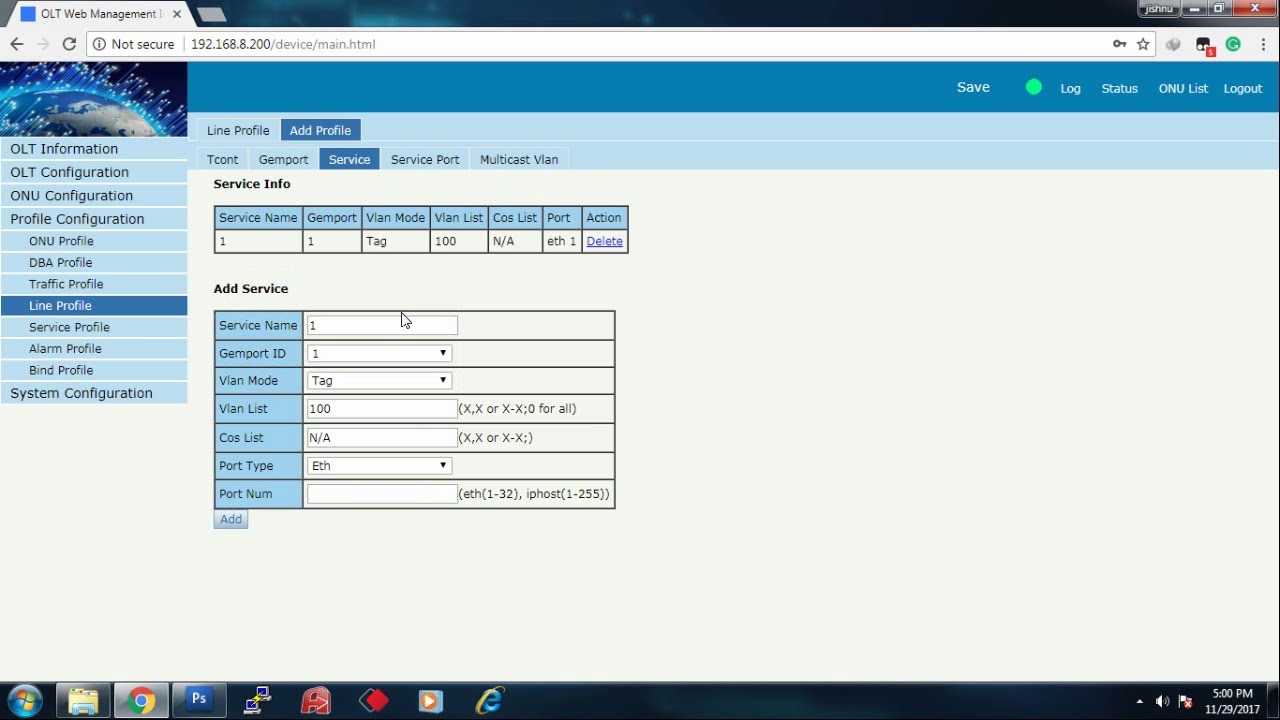Launch Photoshop from the taskbar
Viewport: 1280px width, 720px height.
[x=199, y=700]
